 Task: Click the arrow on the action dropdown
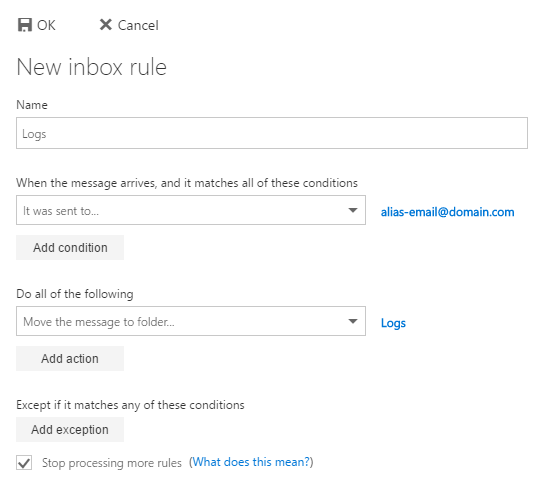353,321
